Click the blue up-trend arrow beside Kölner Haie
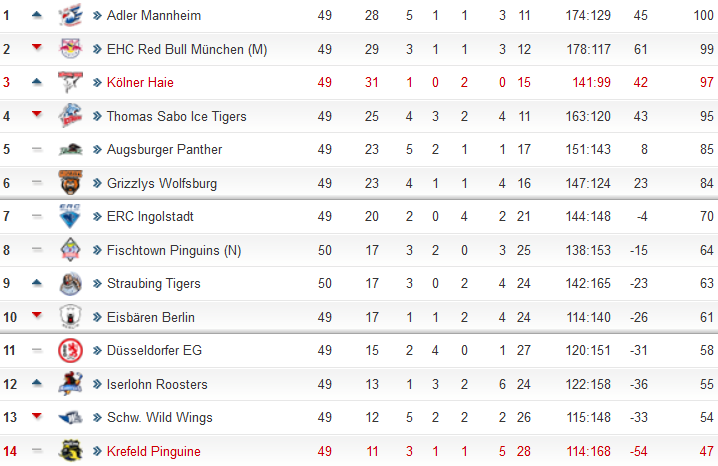 click(37, 82)
